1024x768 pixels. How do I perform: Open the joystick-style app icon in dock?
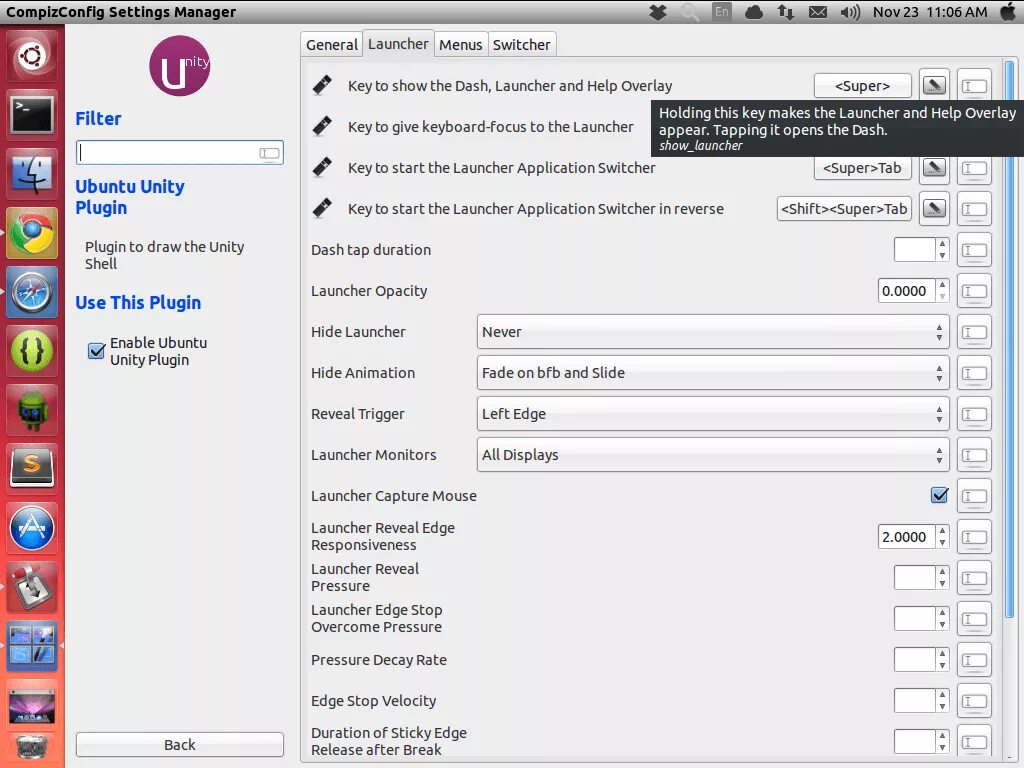32,586
